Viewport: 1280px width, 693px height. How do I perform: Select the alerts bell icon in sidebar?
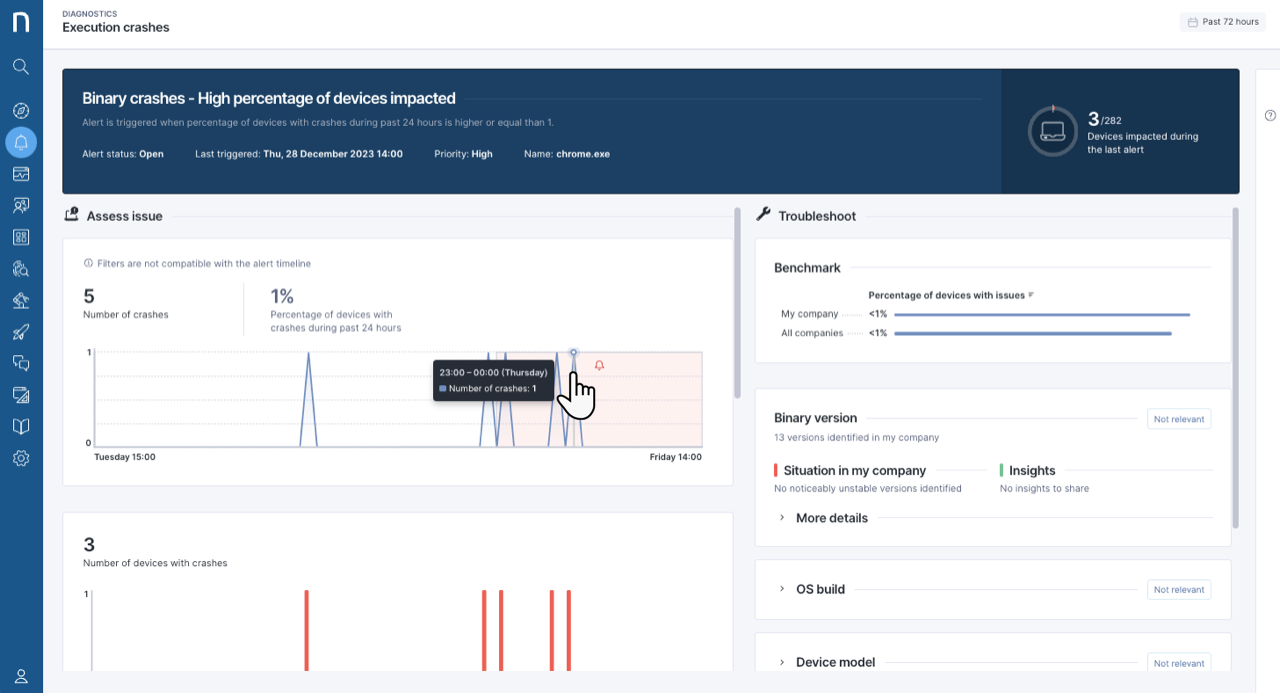[21, 142]
